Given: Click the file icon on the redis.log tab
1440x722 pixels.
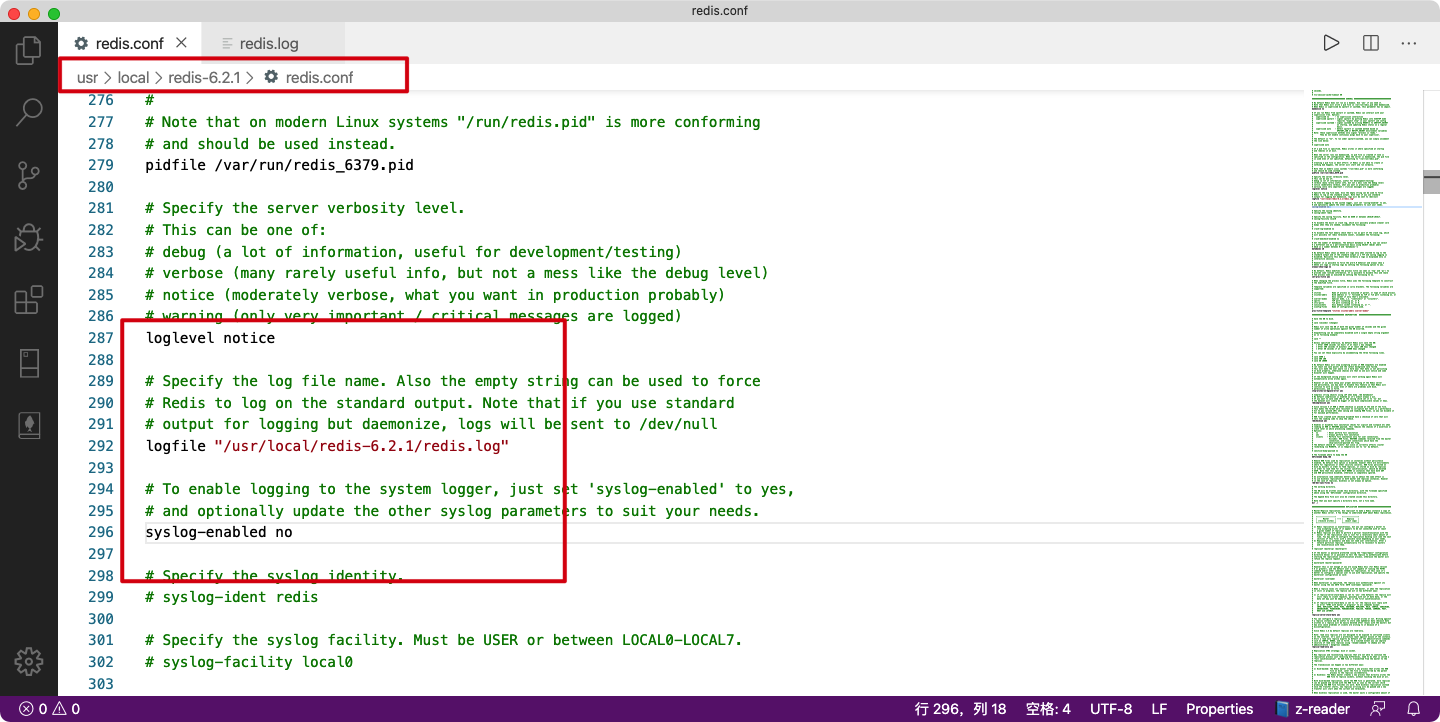Looking at the screenshot, I should (x=227, y=44).
